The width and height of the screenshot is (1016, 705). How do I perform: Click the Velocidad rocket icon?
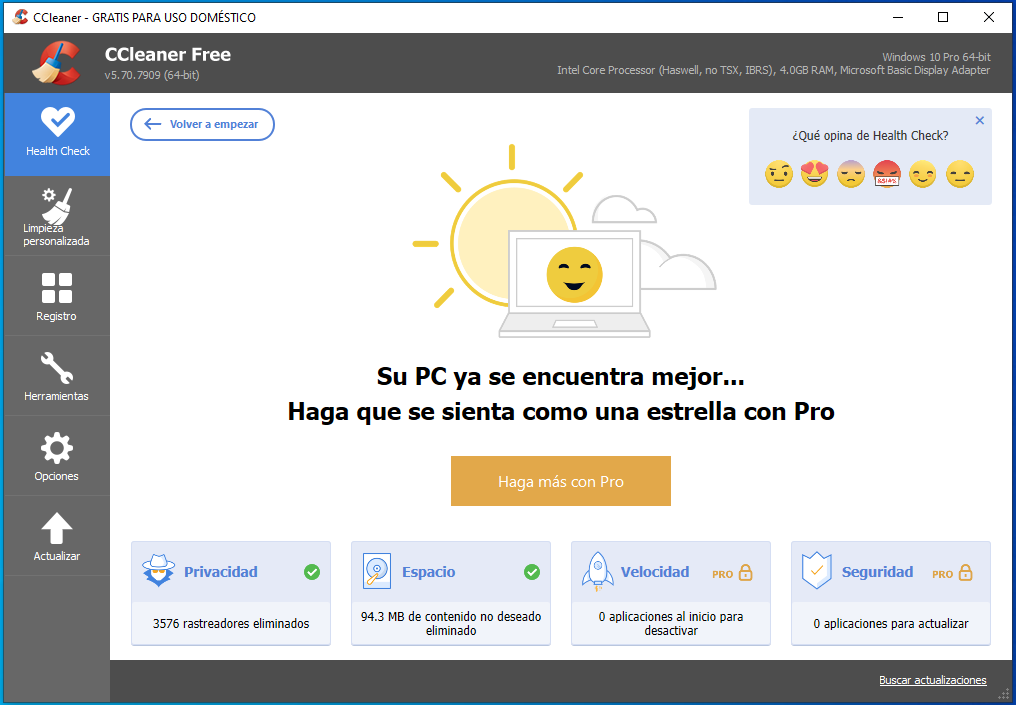[597, 572]
